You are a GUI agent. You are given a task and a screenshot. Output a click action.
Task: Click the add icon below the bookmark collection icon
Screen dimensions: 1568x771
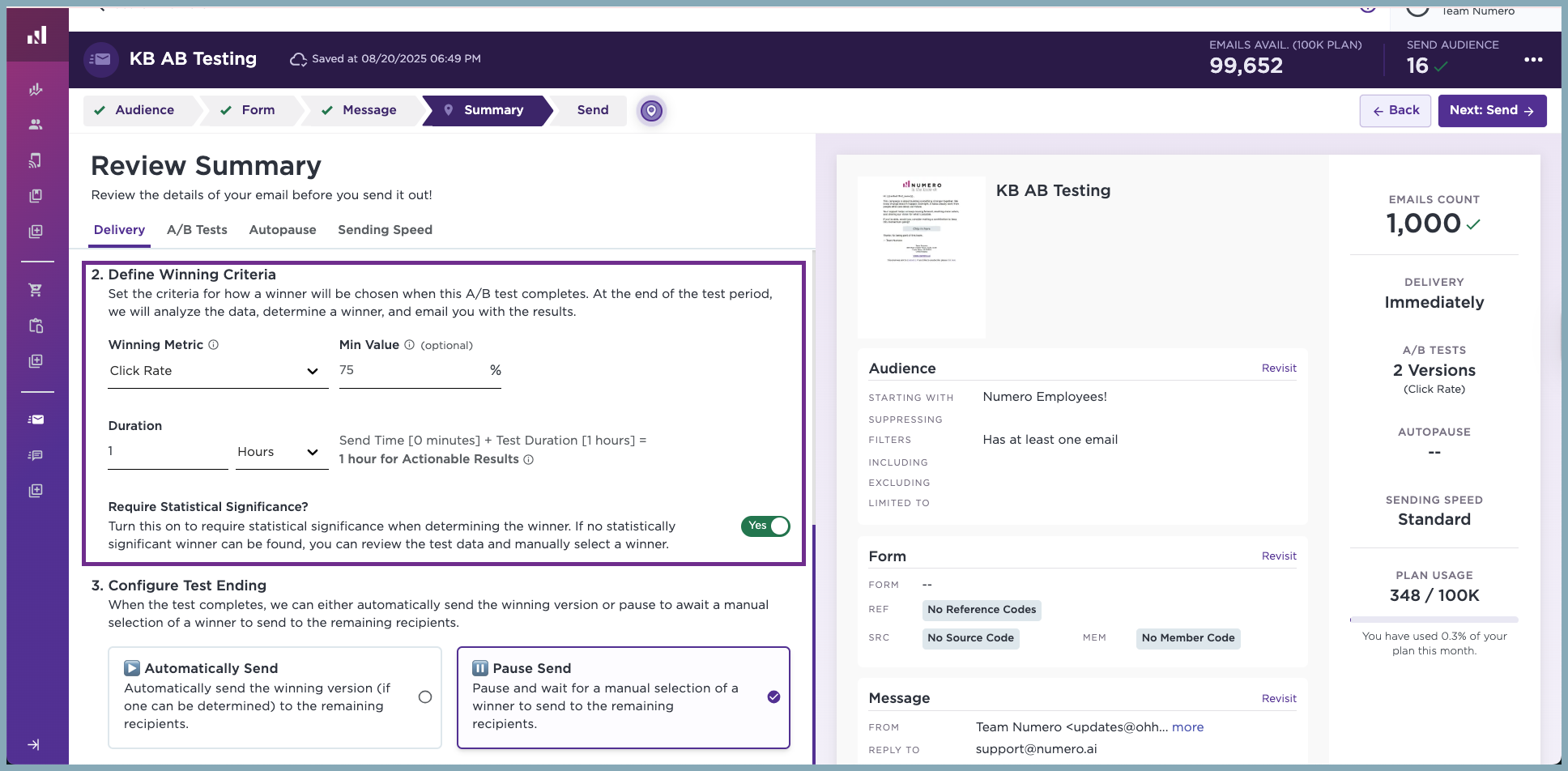[x=36, y=232]
